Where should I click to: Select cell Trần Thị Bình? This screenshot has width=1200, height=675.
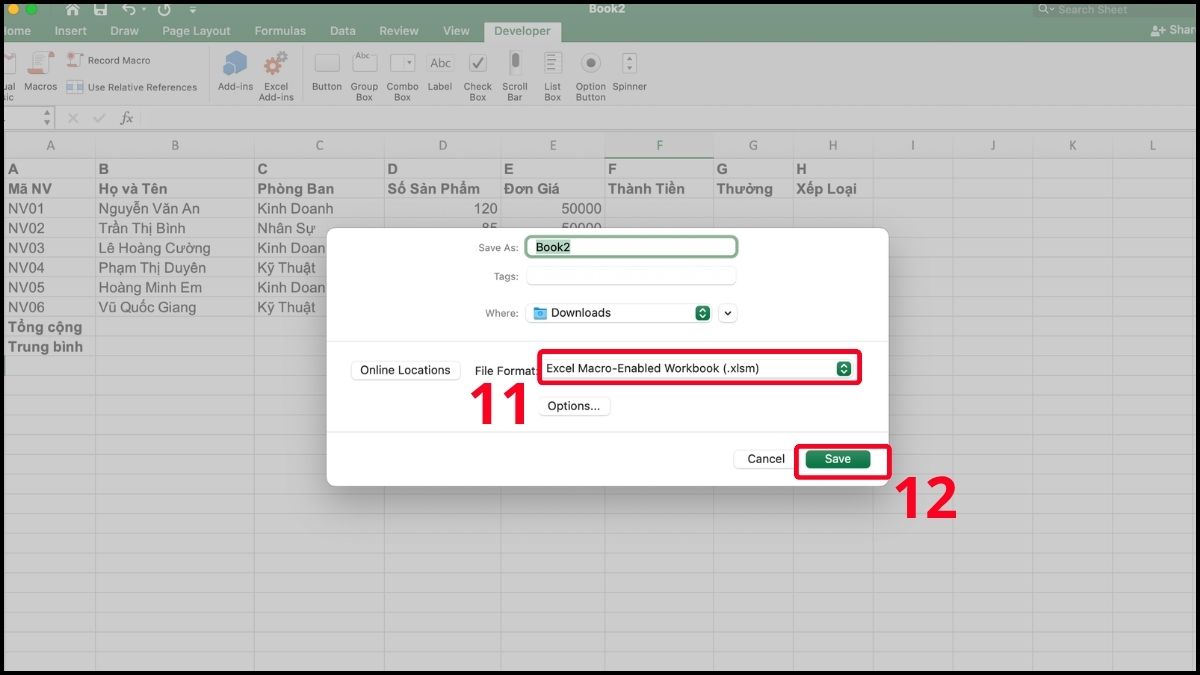pos(175,228)
